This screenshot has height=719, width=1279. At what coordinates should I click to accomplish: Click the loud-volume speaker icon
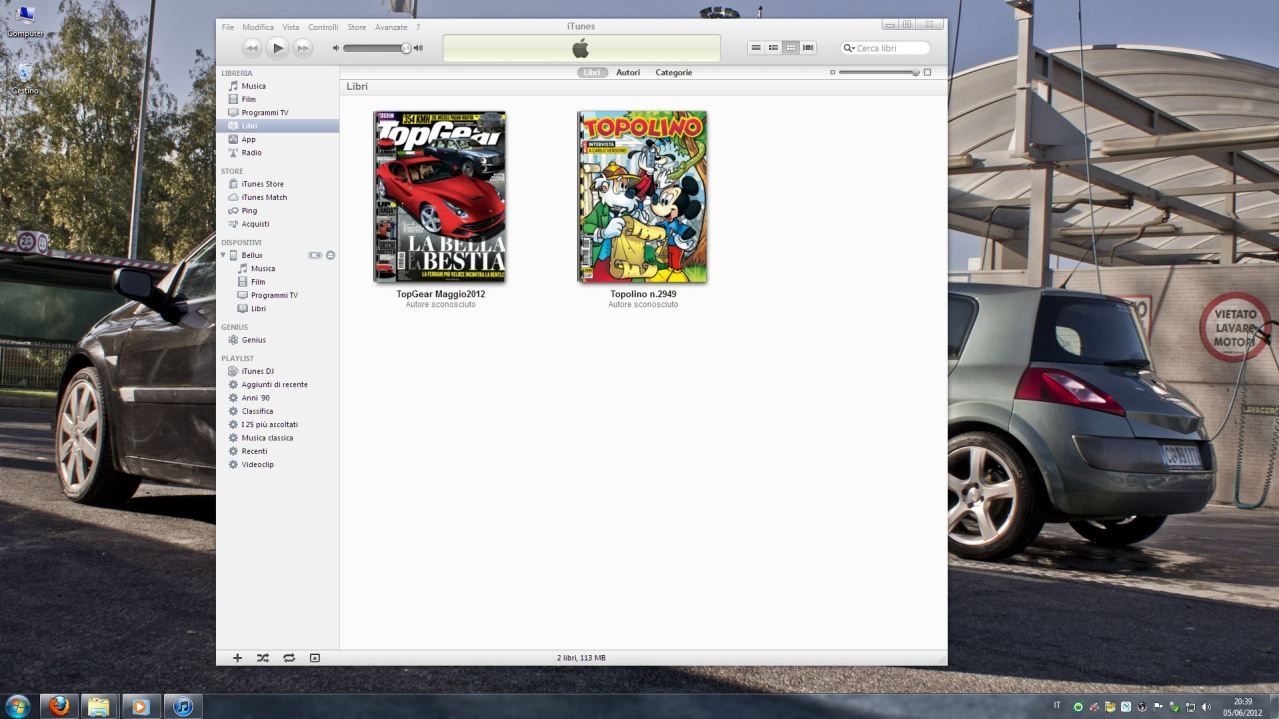(418, 48)
